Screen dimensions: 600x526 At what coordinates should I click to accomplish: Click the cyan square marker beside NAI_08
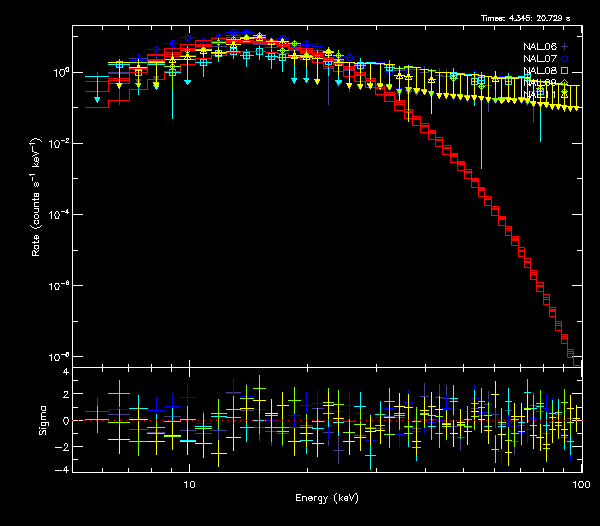coord(564,71)
